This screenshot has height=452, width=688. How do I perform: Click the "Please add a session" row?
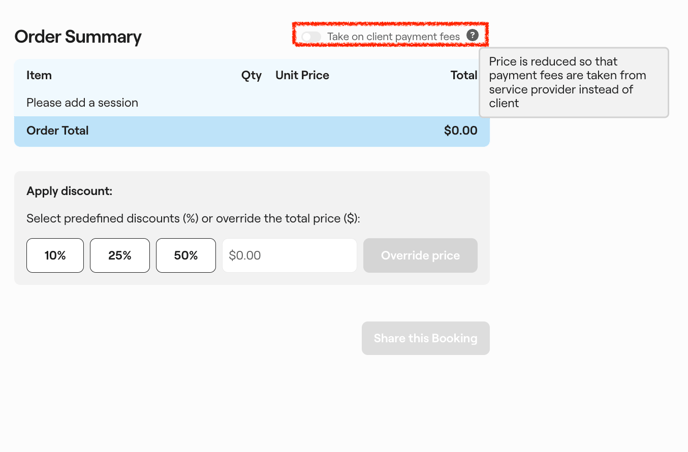coord(82,103)
